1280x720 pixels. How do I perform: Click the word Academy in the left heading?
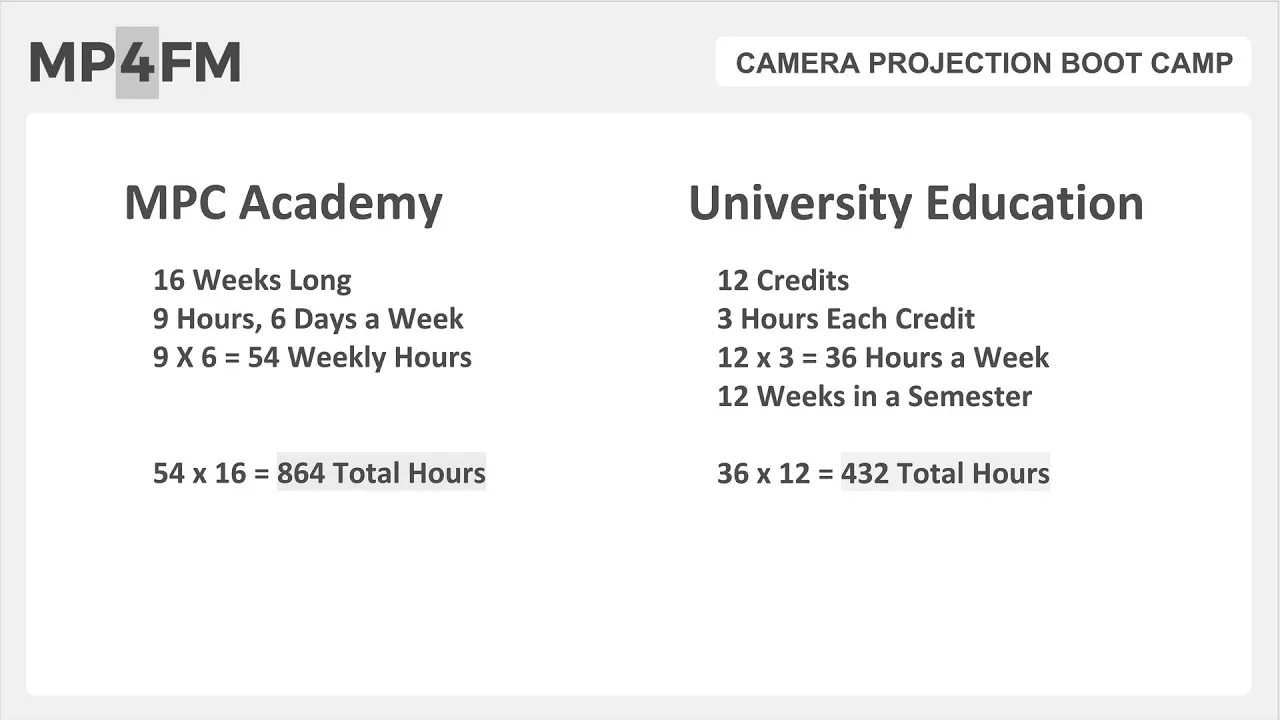click(x=340, y=203)
